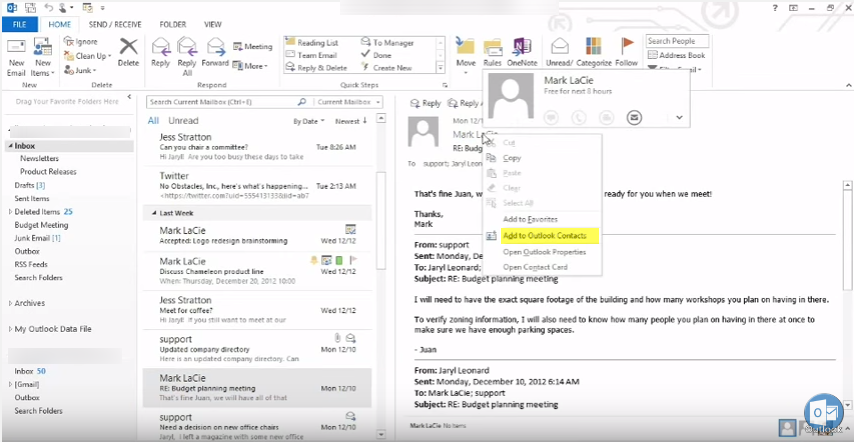Click the undo arrow in quick access toolbar
Screen dimensions: 854x442
point(49,8)
